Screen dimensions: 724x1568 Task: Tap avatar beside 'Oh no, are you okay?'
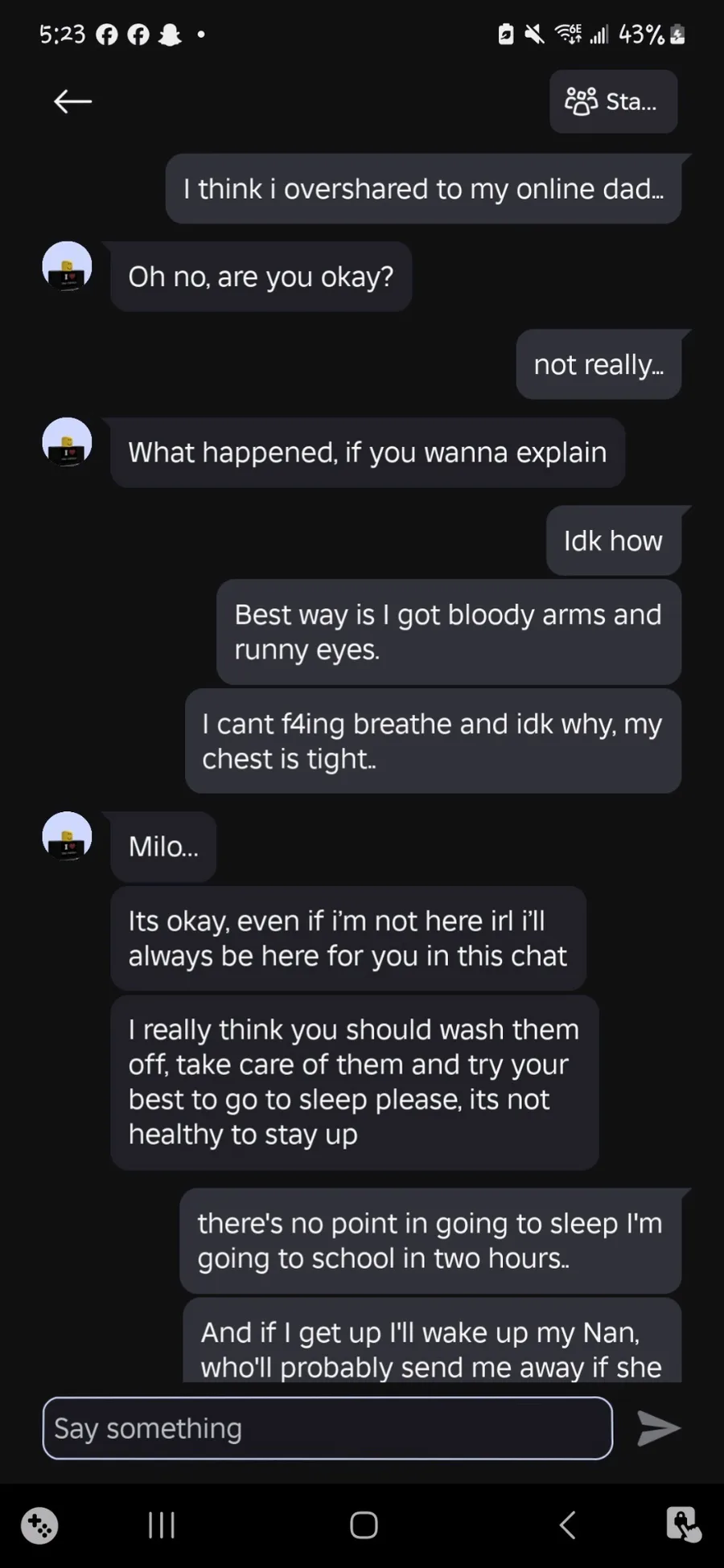(67, 266)
